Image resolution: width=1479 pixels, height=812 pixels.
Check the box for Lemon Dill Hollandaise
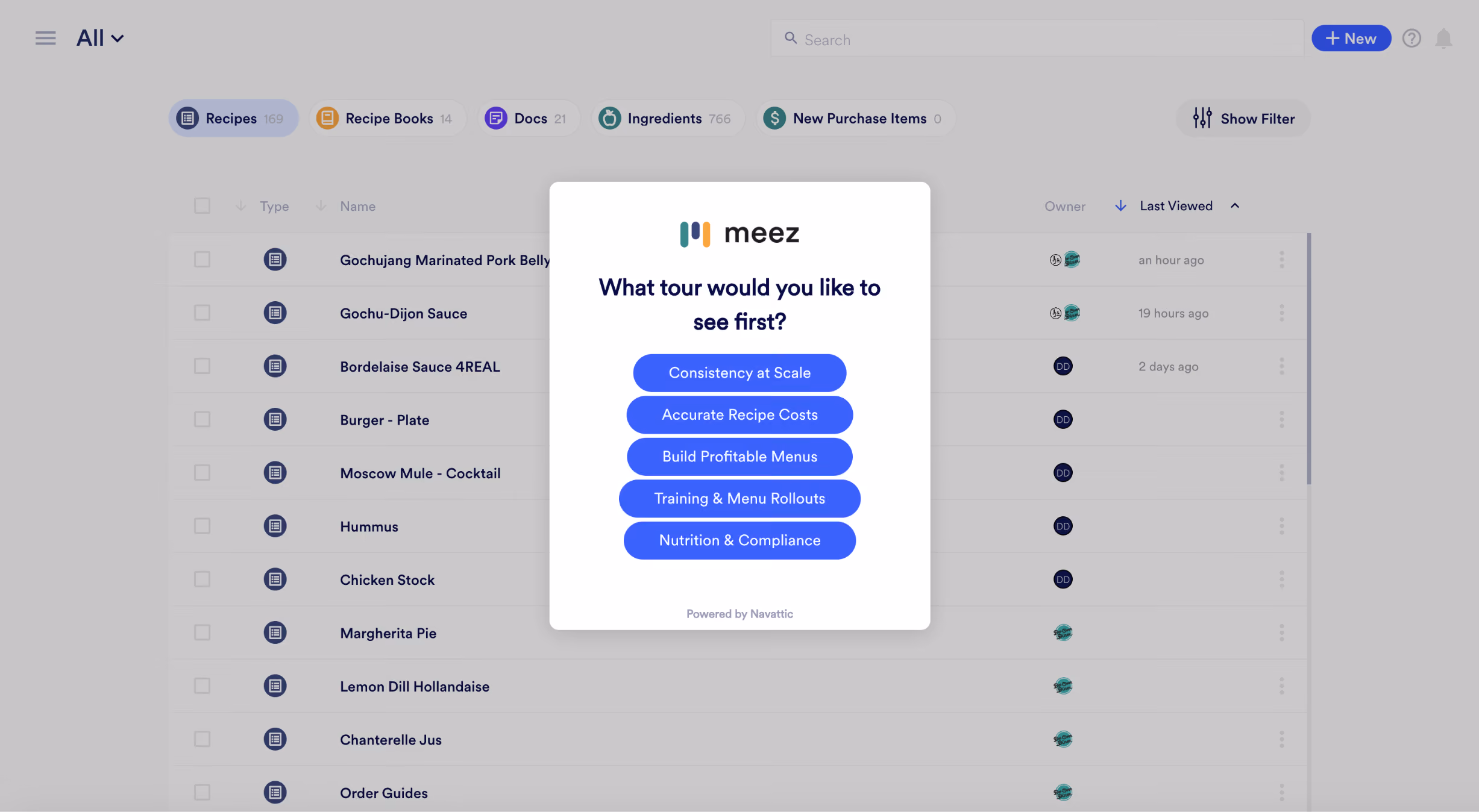coord(202,686)
